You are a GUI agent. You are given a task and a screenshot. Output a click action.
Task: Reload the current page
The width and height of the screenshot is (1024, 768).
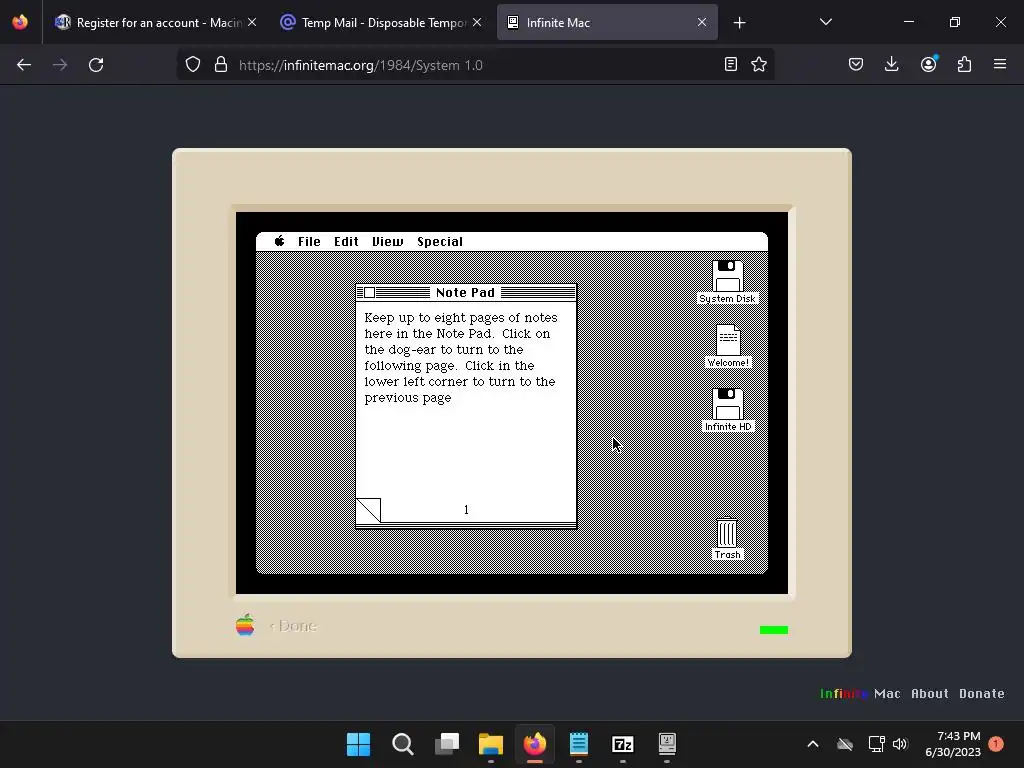(x=96, y=65)
